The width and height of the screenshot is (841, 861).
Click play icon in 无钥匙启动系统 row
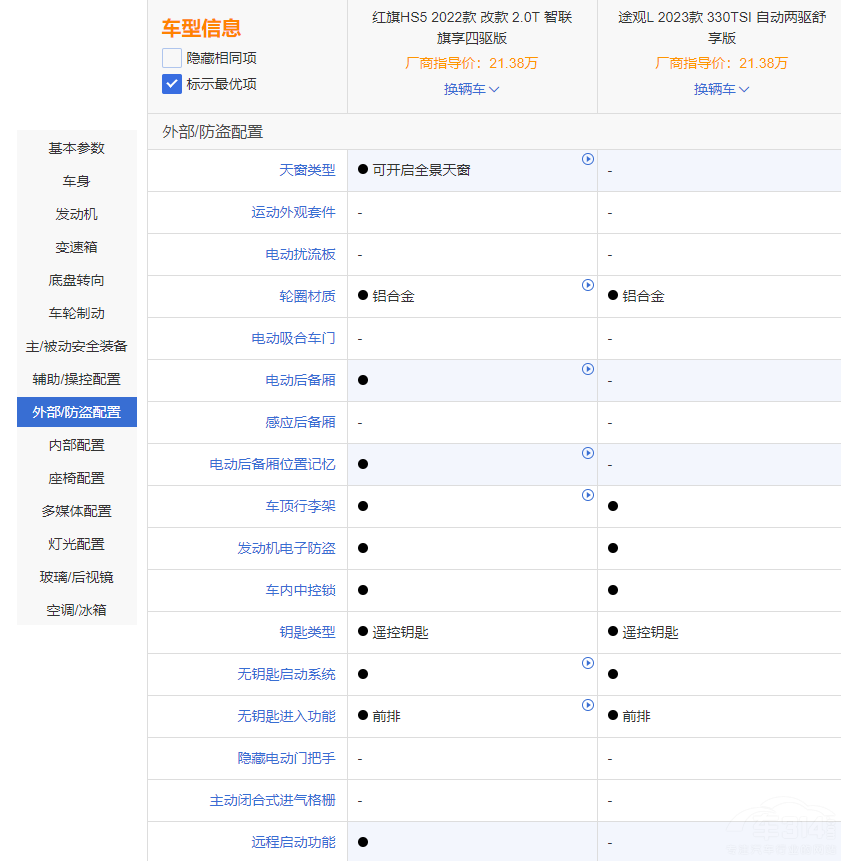[588, 663]
